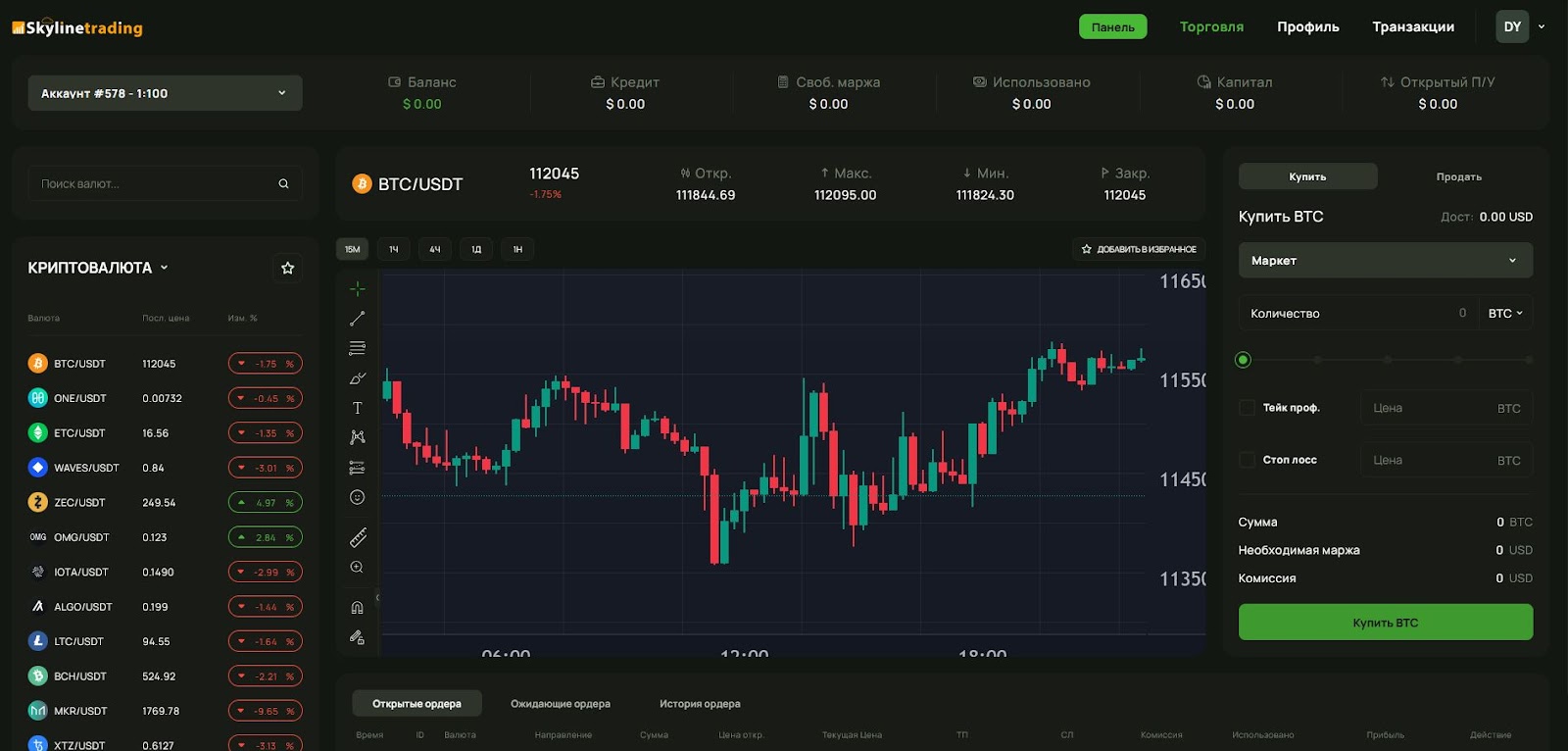Screen dimensions: 1568x751
Task: Focus the currency search field
Action: coord(165,183)
